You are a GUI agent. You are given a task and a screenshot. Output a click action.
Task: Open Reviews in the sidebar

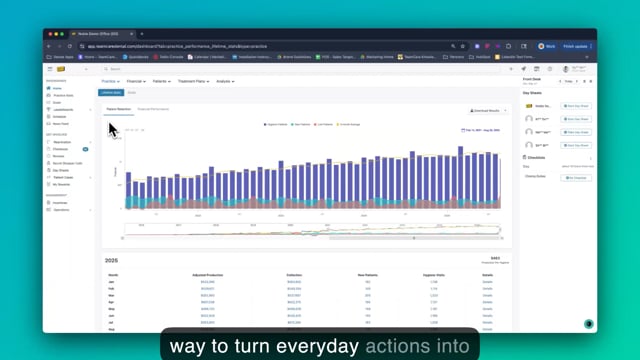(58, 156)
